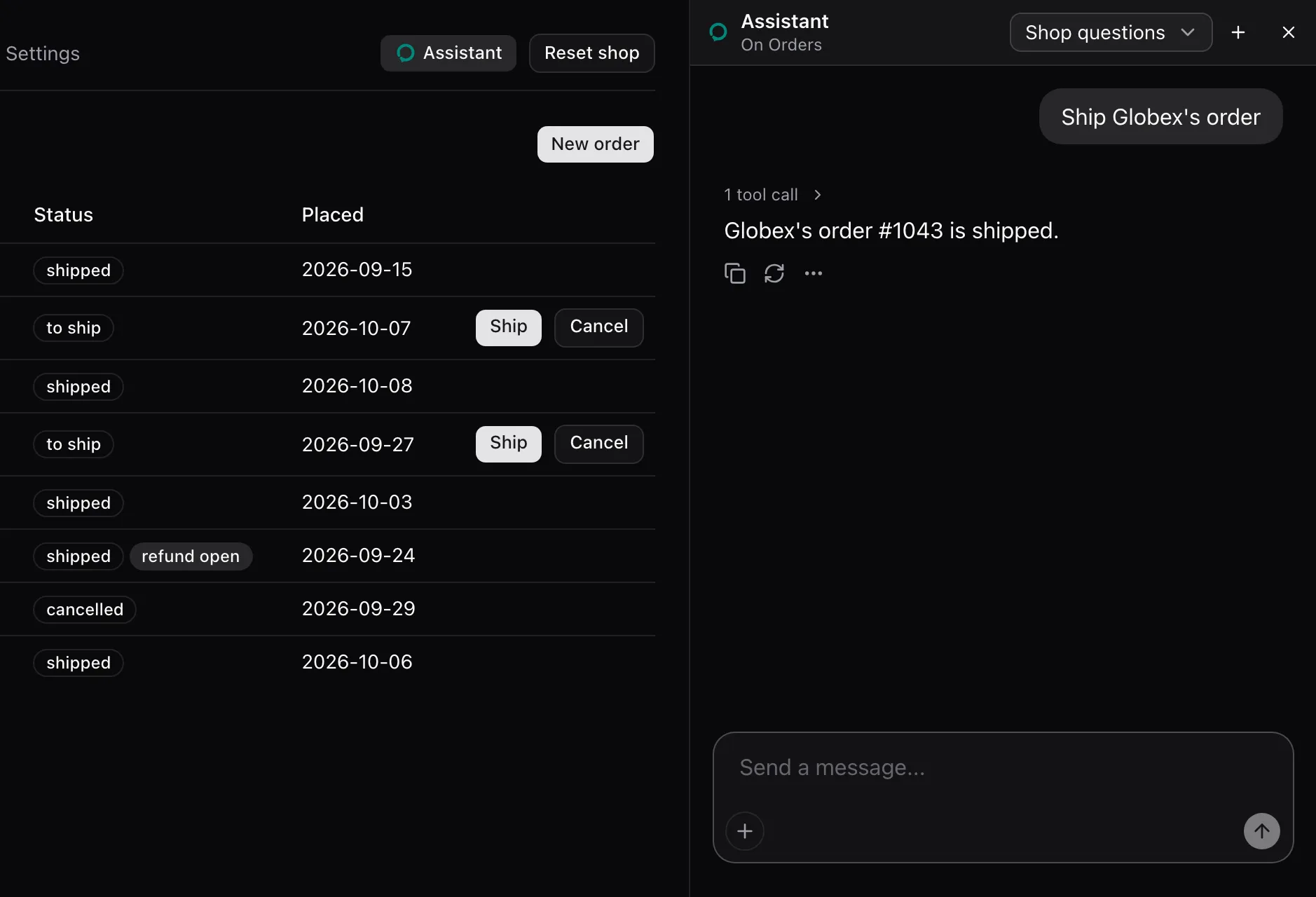1316x897 pixels.
Task: Click the Placed column header
Action: pos(333,214)
